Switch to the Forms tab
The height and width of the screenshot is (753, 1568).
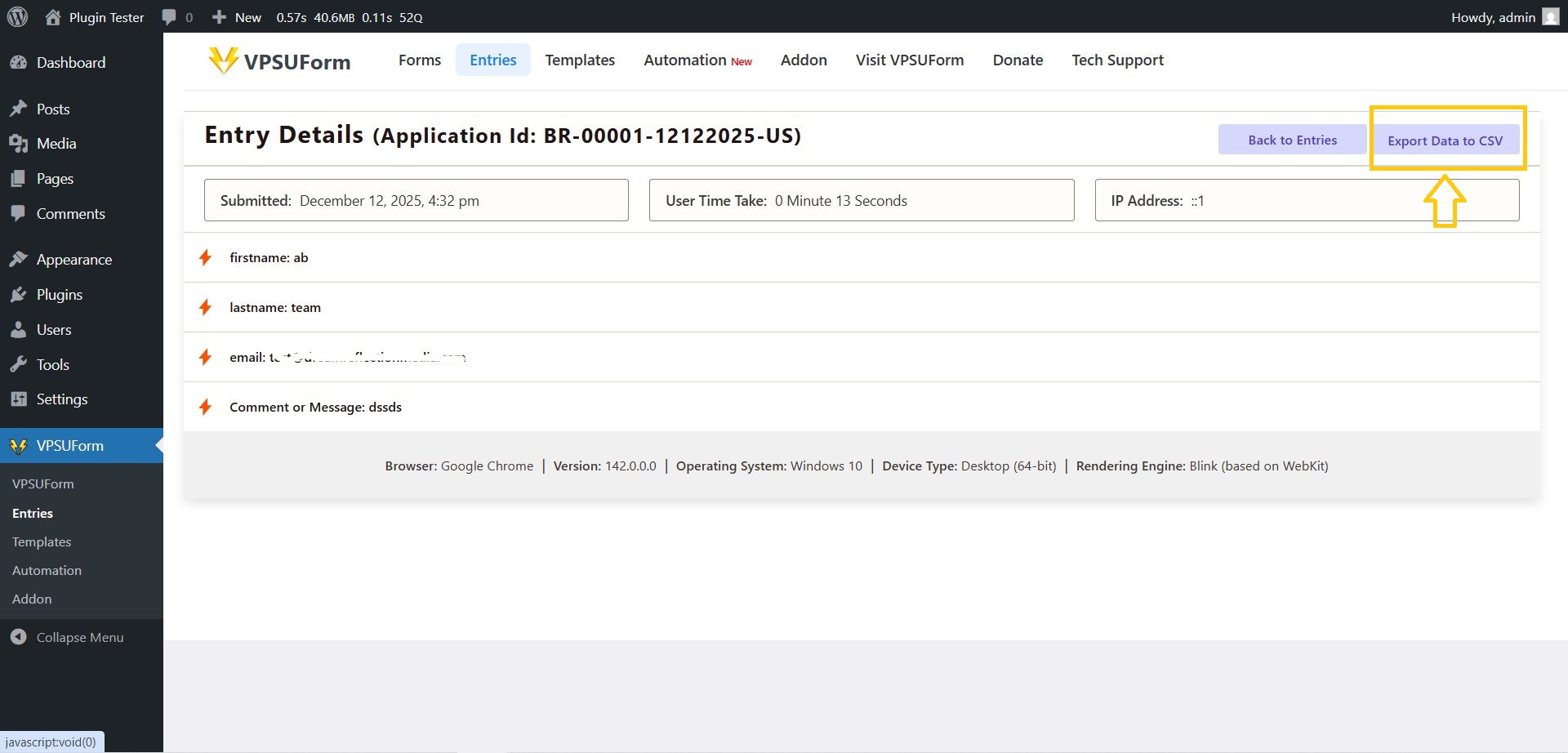coord(419,60)
